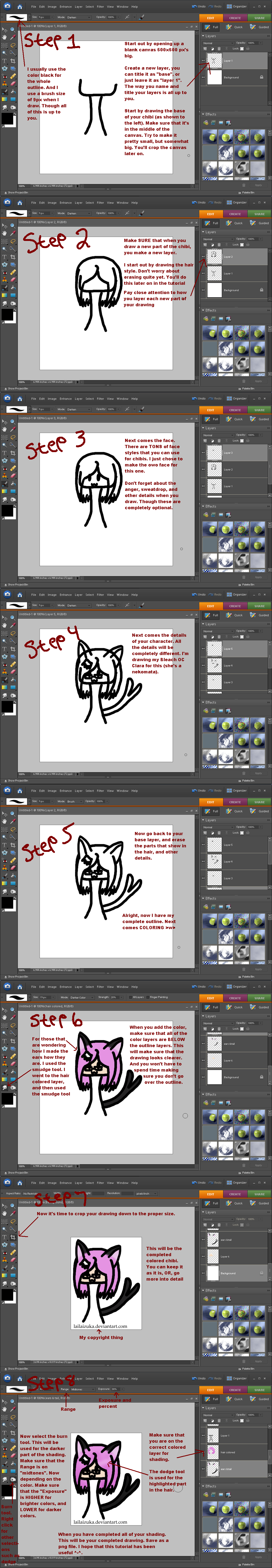Open the Filter menu in Step 4 screenshot

coord(100,595)
